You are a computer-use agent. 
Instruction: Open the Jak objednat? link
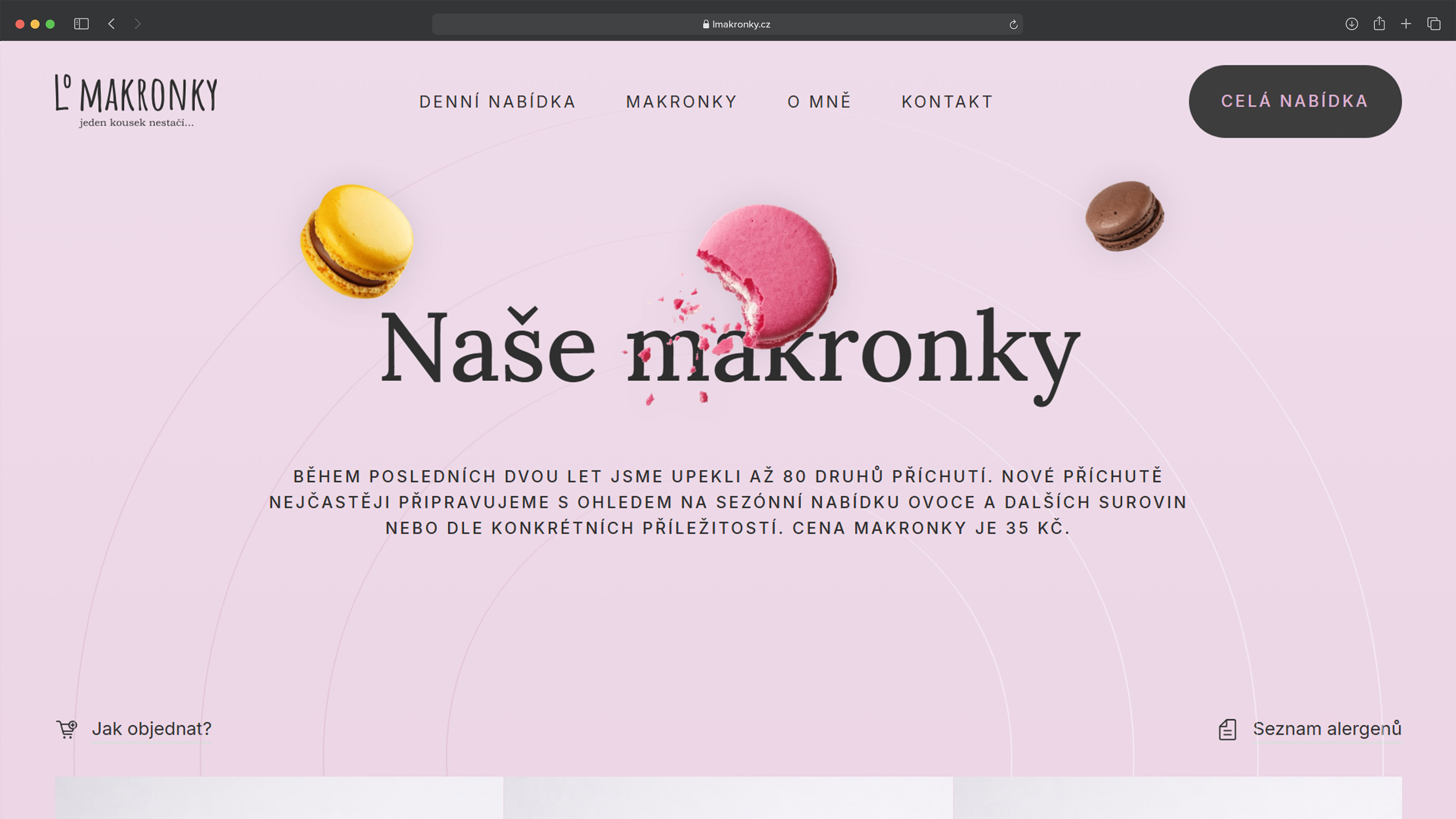click(x=151, y=729)
